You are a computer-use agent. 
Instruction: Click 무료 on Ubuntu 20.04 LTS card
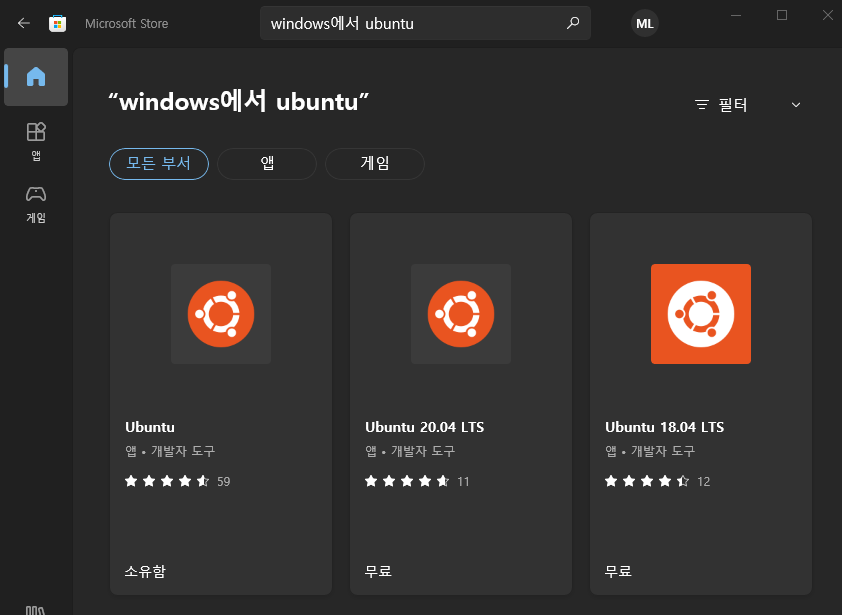point(378,571)
